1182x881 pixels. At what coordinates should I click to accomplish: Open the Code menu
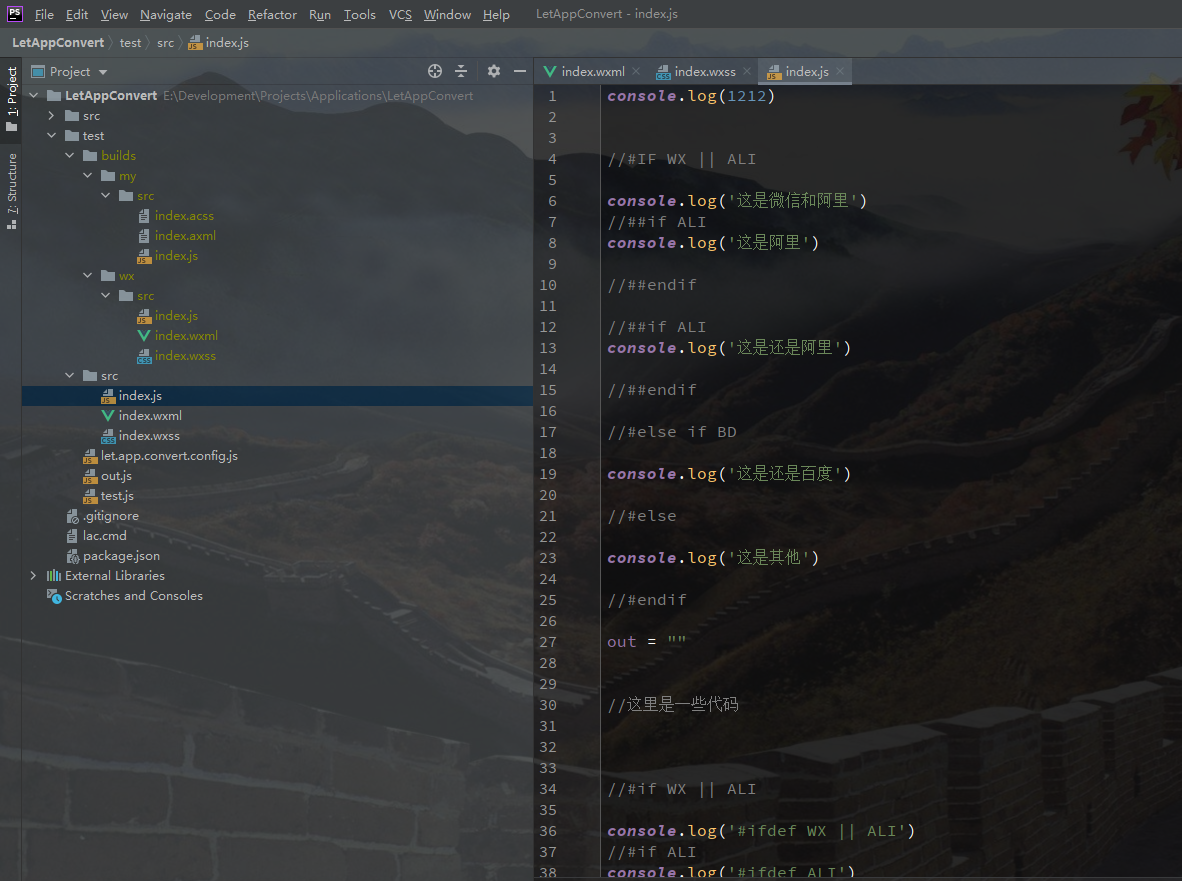220,14
